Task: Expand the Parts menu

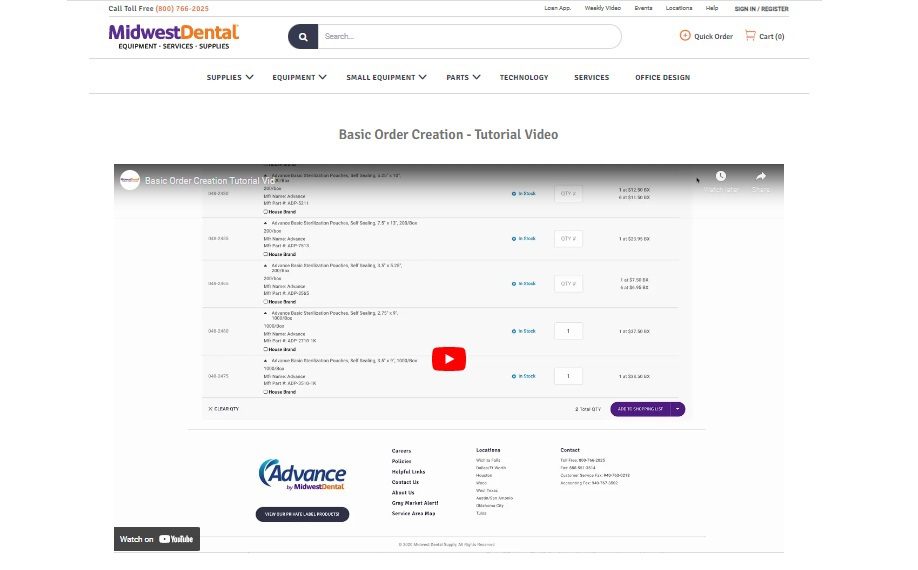Action: pos(463,77)
